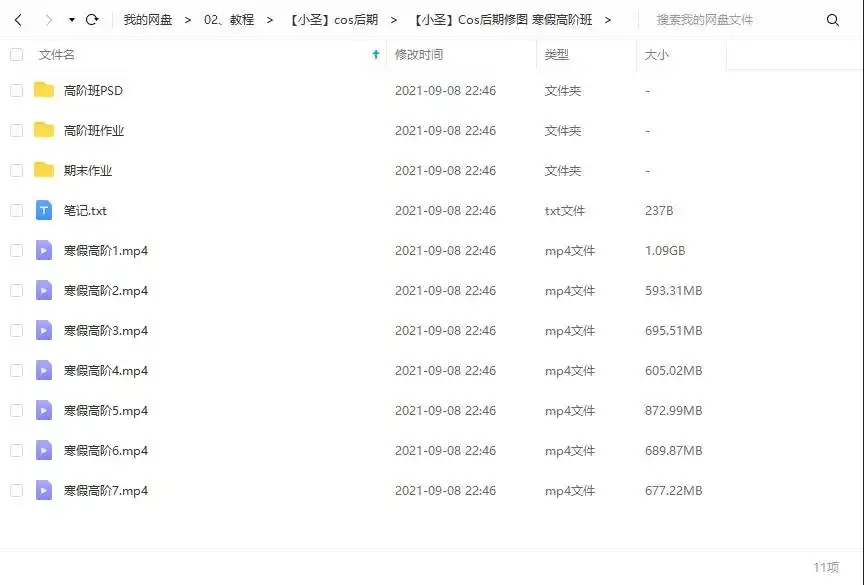
Task: Click the video icon for 寒假高阶7.mp4
Action: click(42, 490)
